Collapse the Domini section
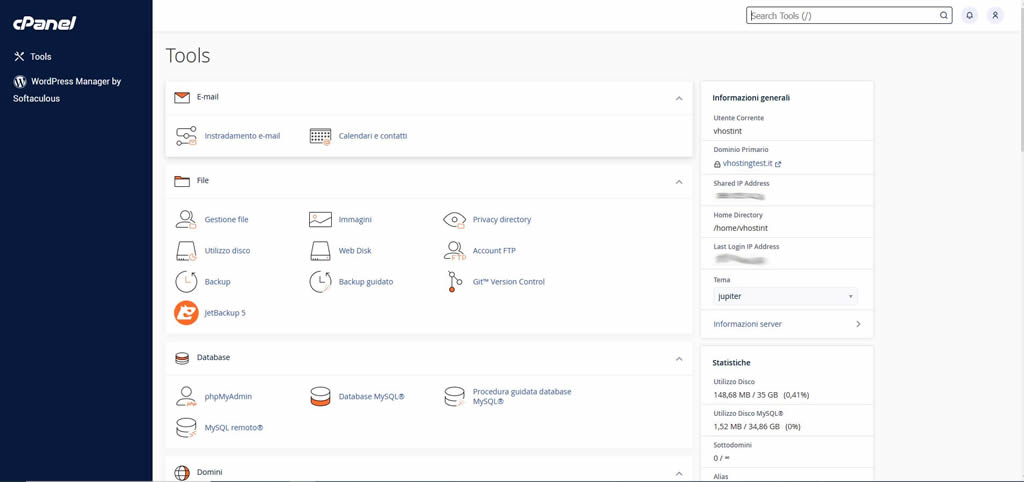The height and width of the screenshot is (482, 1024). pyautogui.click(x=679, y=473)
